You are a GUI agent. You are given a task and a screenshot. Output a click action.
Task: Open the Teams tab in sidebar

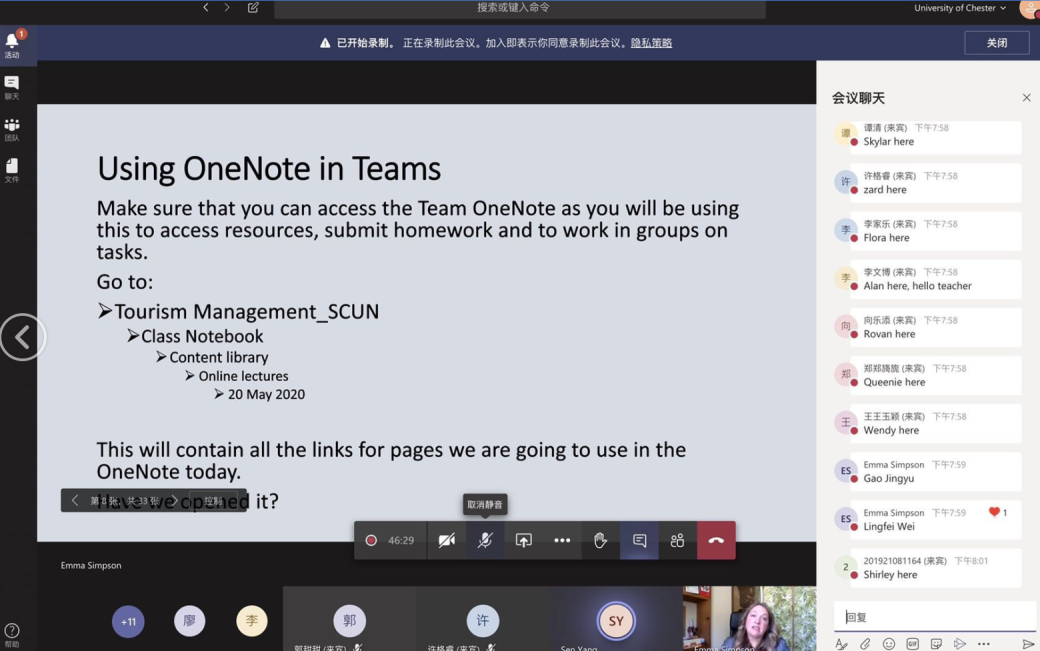pos(12,129)
